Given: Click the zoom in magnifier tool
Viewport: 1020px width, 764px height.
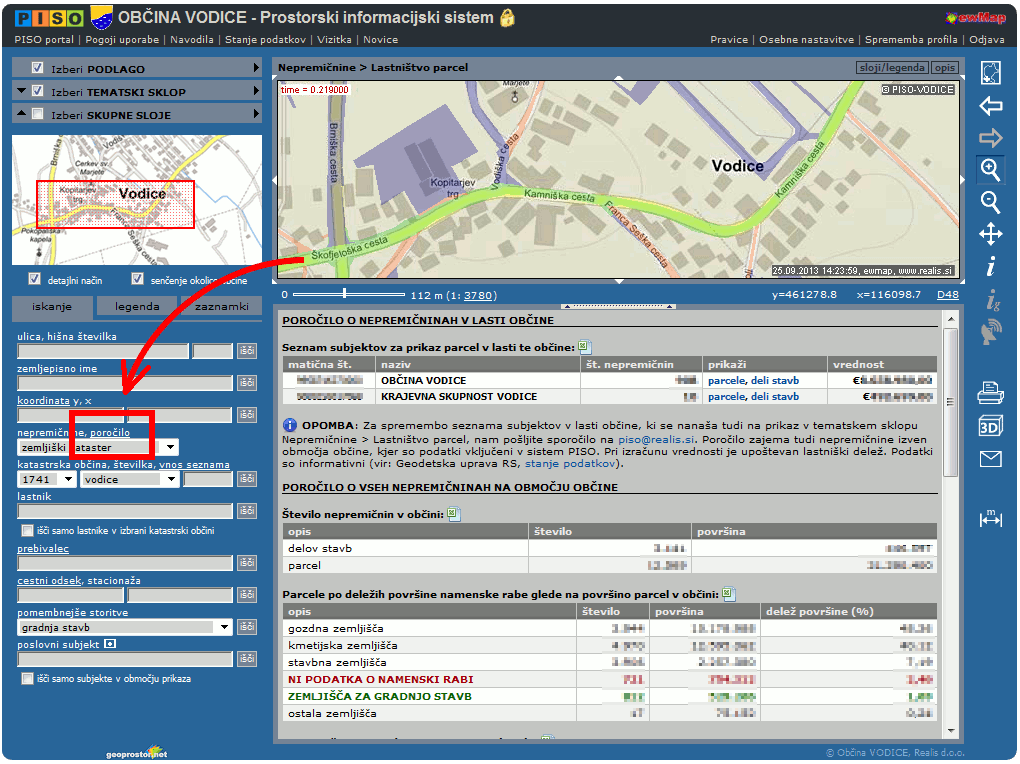Looking at the screenshot, I should (x=990, y=169).
